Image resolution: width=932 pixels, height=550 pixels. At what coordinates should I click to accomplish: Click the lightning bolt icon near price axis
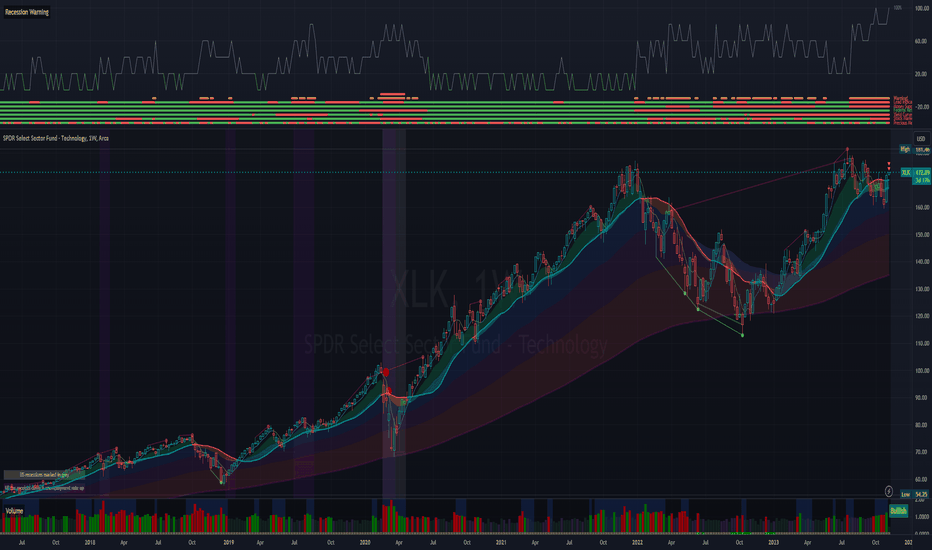pos(889,491)
